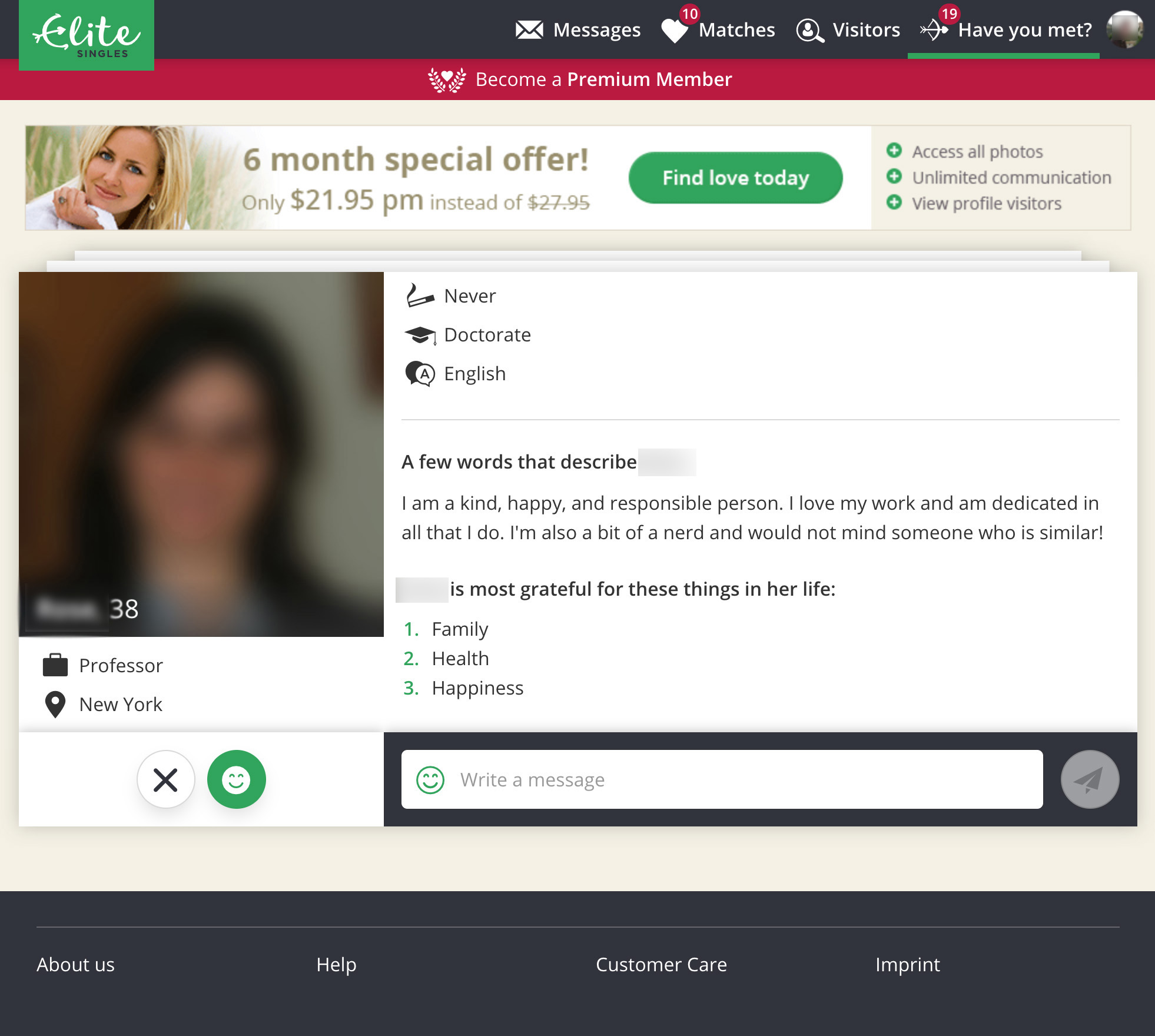
Task: Click the Find love today button
Action: coord(736,178)
